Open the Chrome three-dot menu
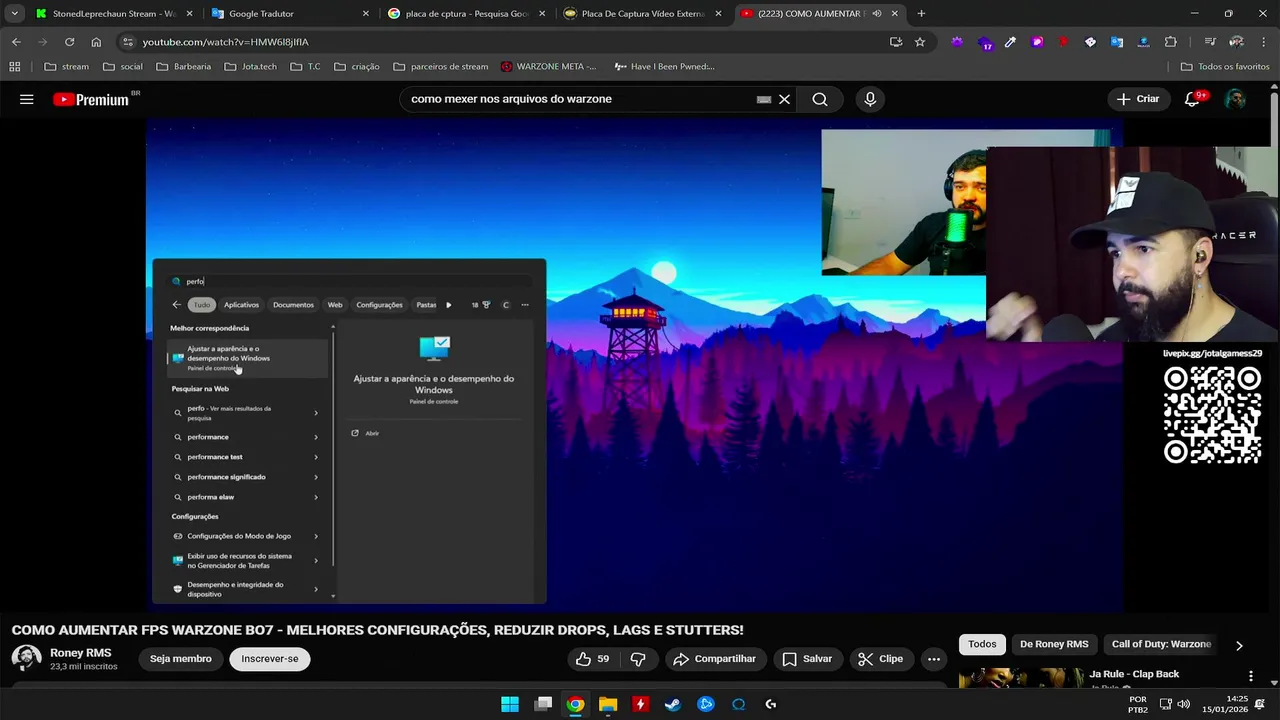Screen dimensions: 1280x720 (x=1264, y=42)
